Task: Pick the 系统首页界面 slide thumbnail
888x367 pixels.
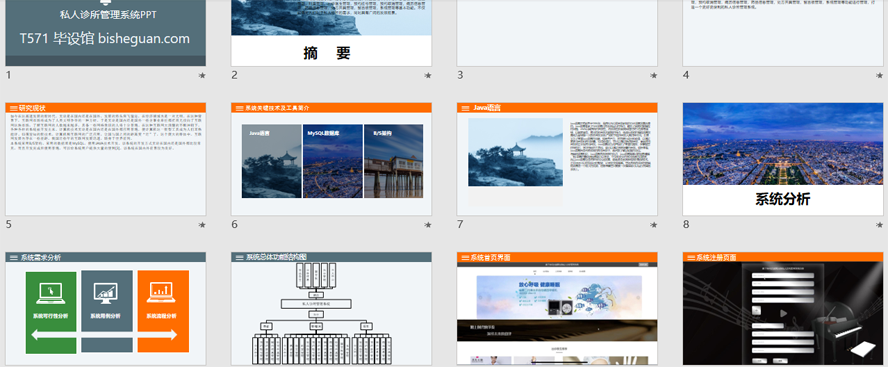Action: [x=557, y=309]
